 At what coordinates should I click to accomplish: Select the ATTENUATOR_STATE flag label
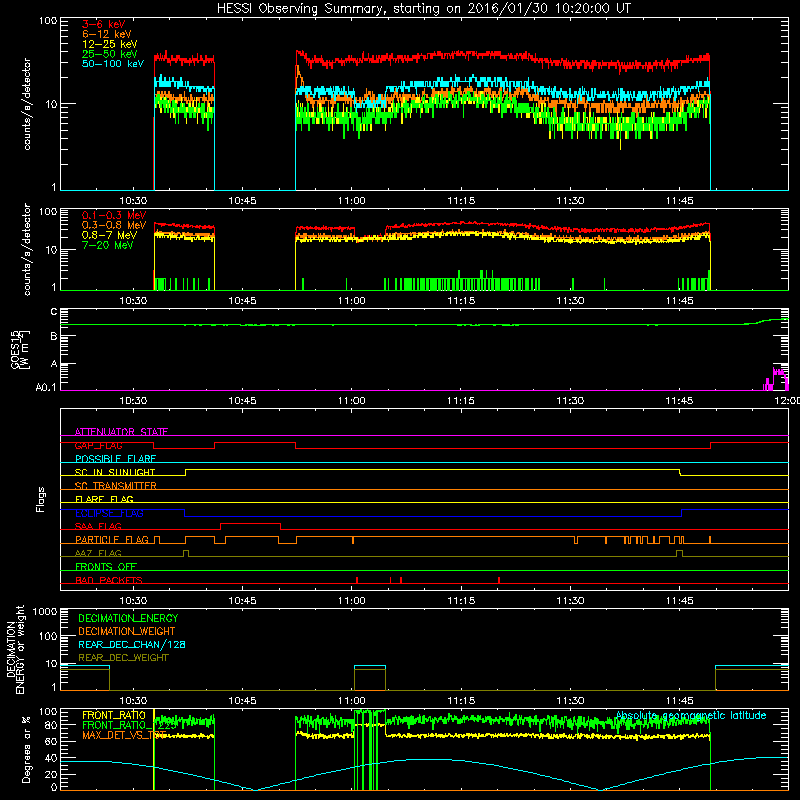(121, 432)
